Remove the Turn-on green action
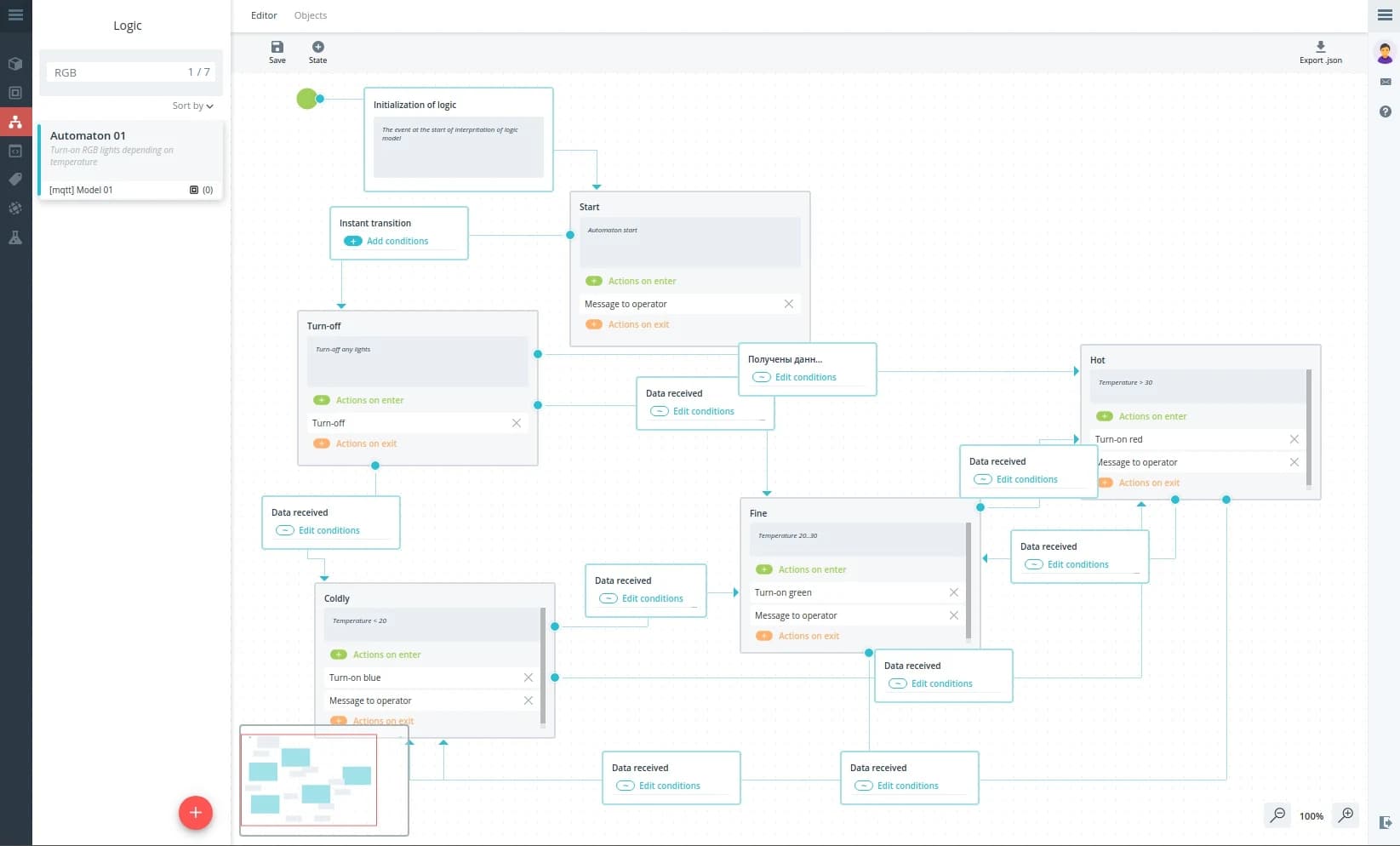This screenshot has height=846, width=1400. [953, 592]
